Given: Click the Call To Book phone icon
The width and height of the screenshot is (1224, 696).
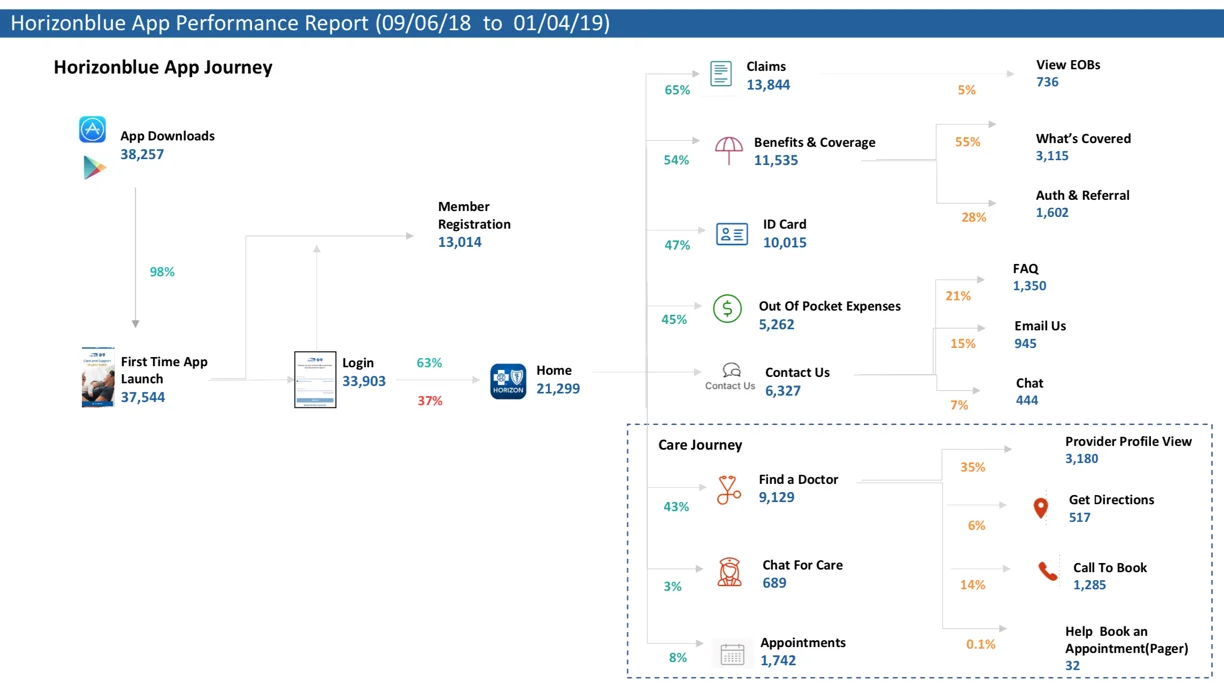Looking at the screenshot, I should point(1047,571).
